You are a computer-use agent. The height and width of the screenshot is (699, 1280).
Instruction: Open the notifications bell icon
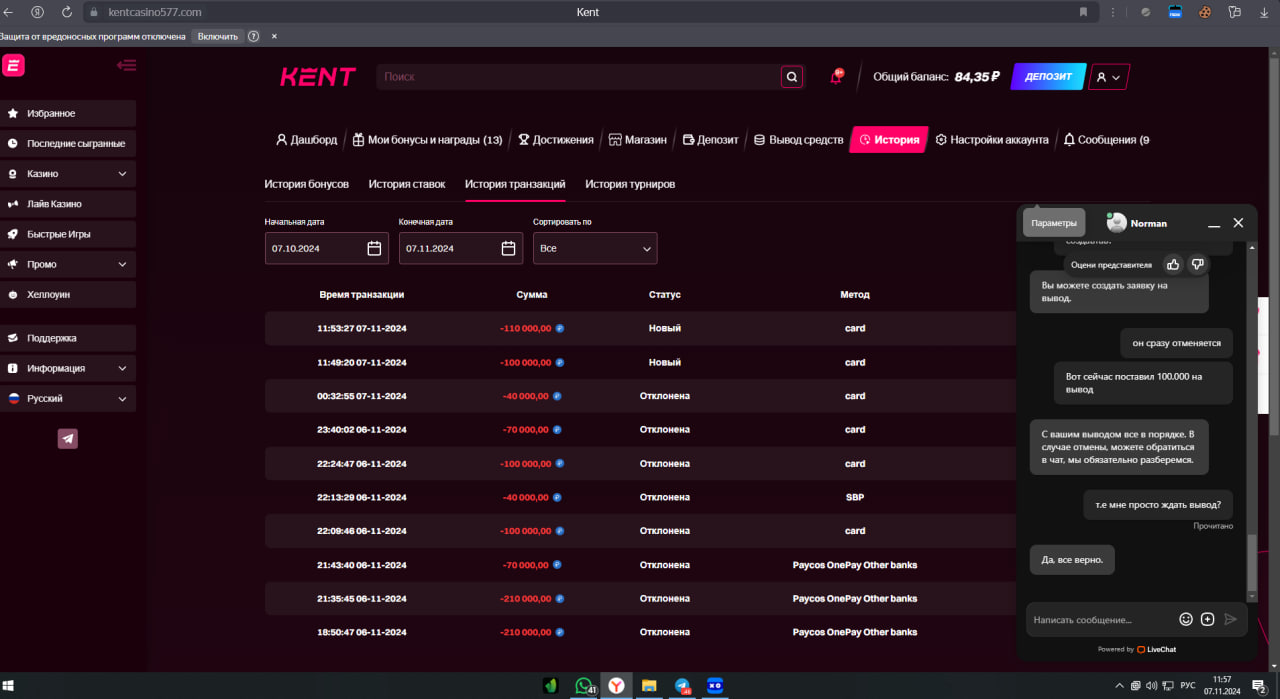pyautogui.click(x=836, y=77)
